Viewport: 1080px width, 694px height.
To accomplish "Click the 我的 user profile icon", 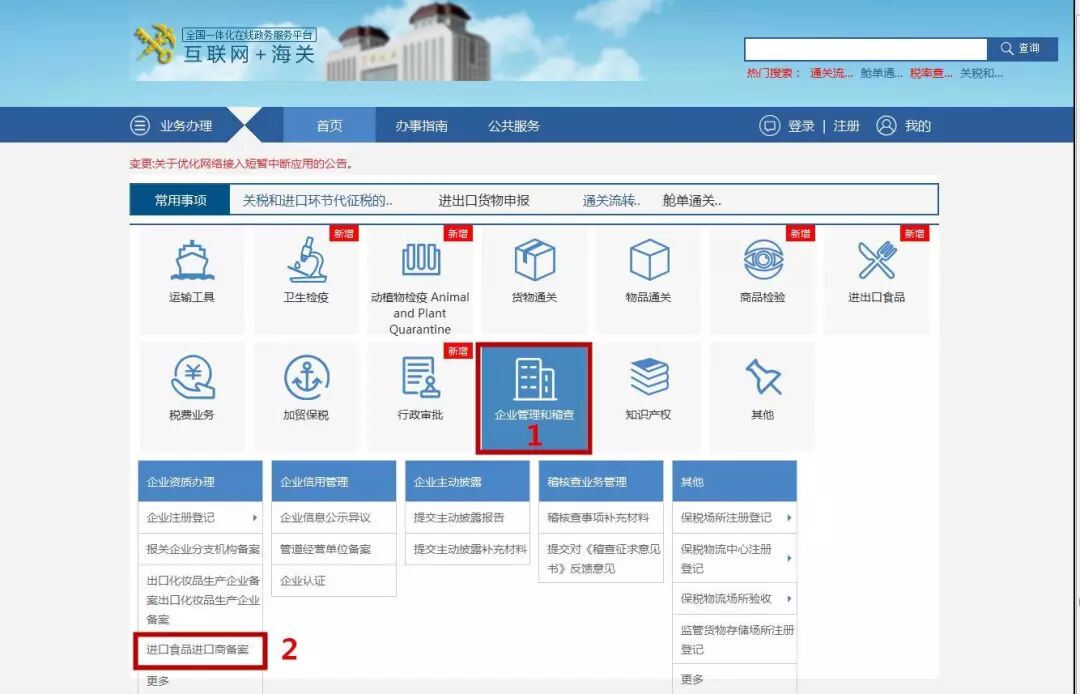I will pyautogui.click(x=886, y=125).
